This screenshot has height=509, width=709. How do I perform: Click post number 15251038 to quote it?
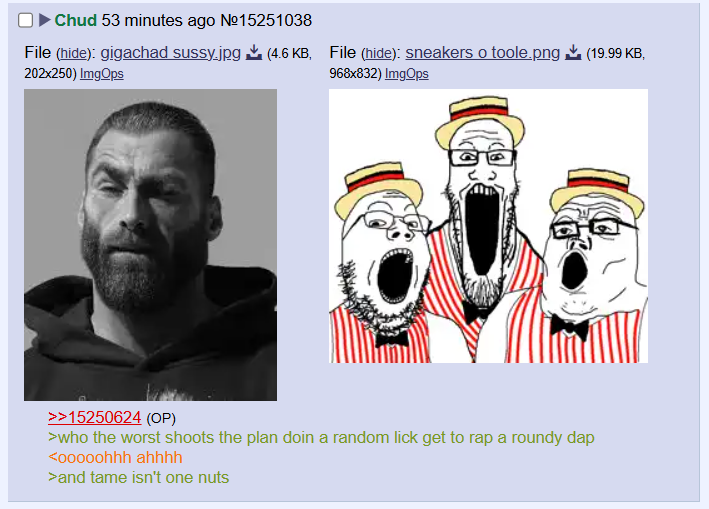[x=275, y=20]
